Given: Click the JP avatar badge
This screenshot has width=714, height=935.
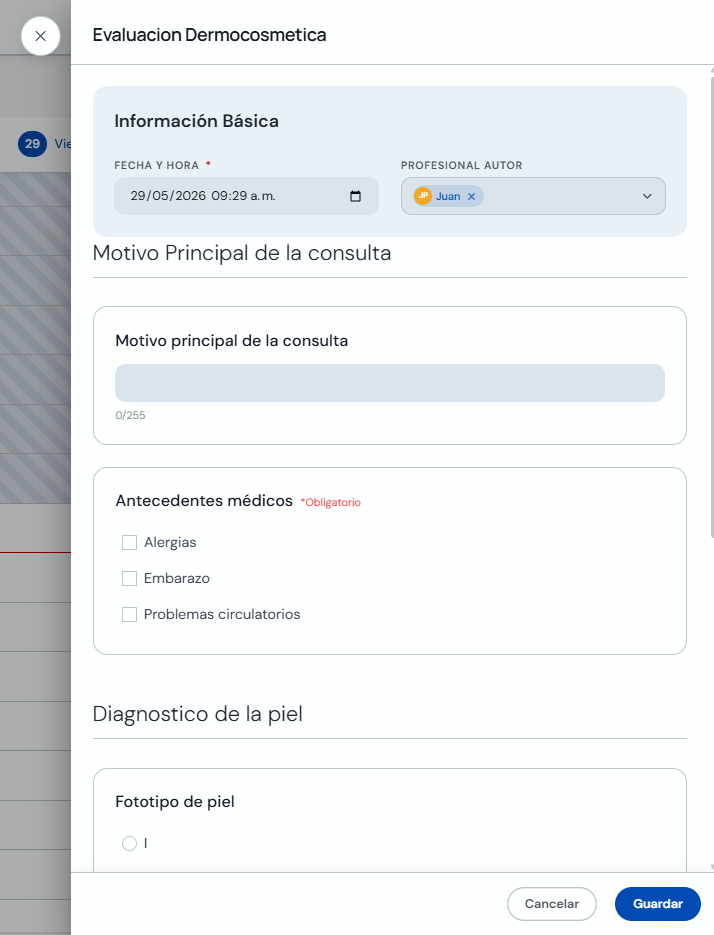Looking at the screenshot, I should click(423, 196).
